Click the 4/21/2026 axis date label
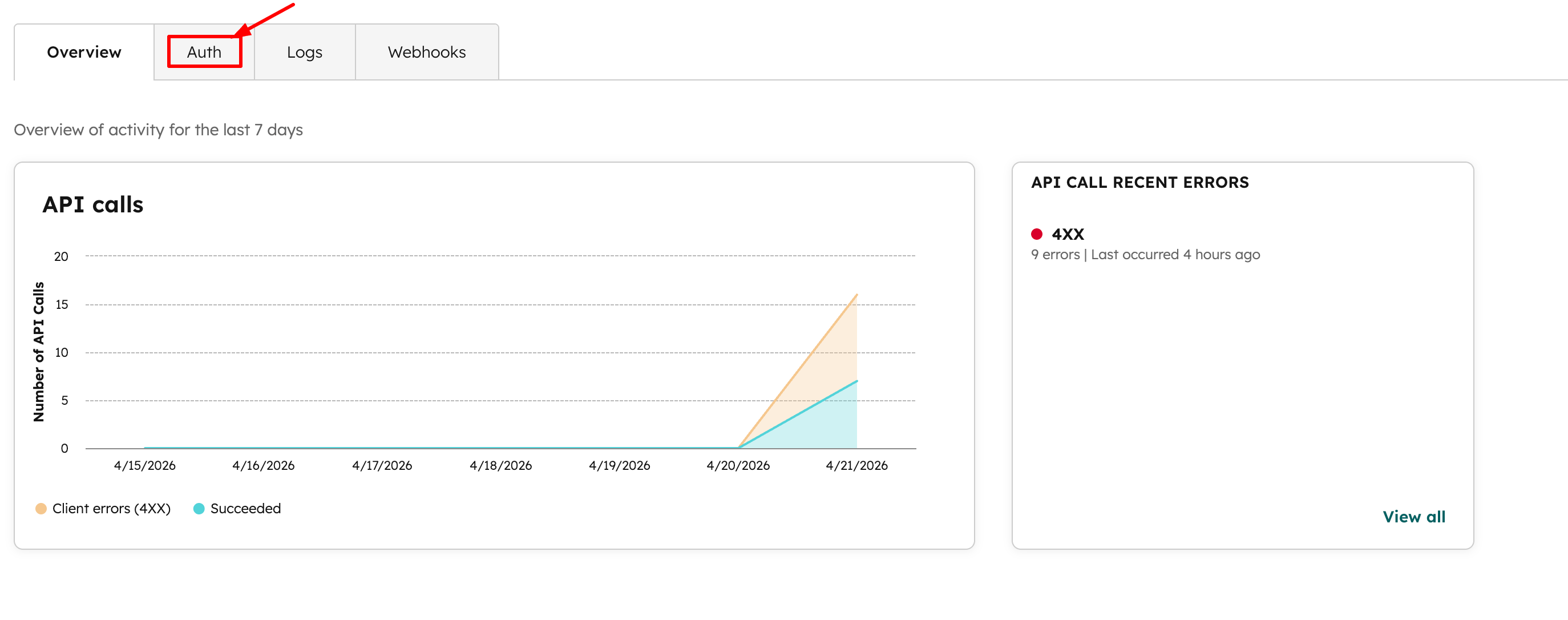Screen dimensions: 1568x620 pyautogui.click(x=856, y=465)
